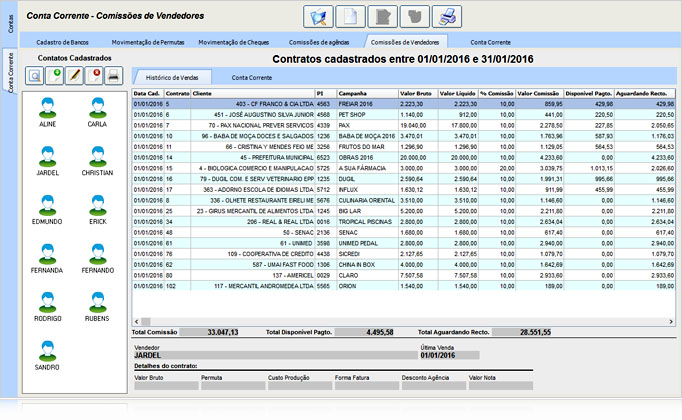Image resolution: width=682 pixels, height=420 pixels.
Task: Click the Aguardando Recto. column header
Action: [x=645, y=93]
